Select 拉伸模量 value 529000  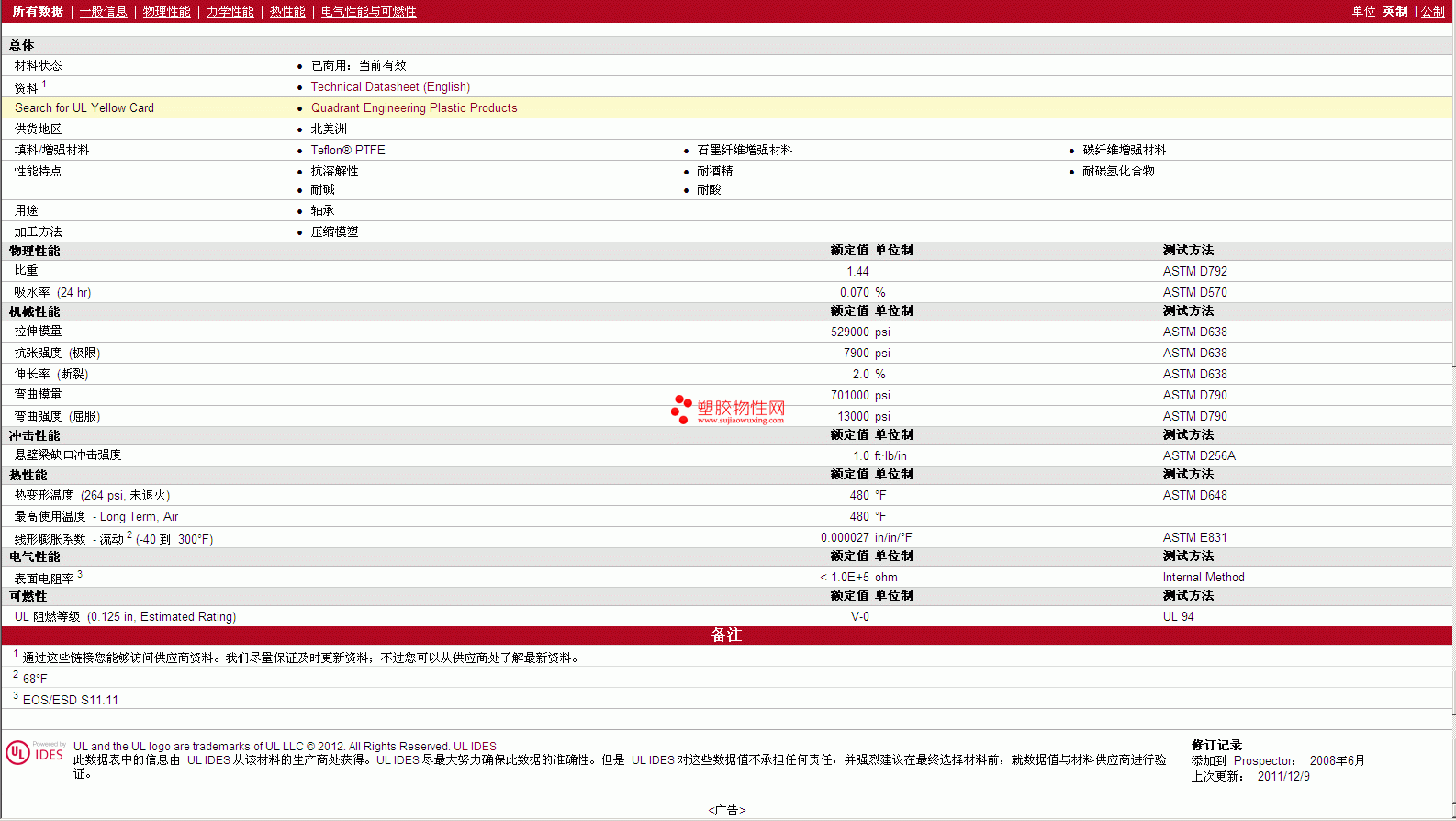[x=850, y=332]
